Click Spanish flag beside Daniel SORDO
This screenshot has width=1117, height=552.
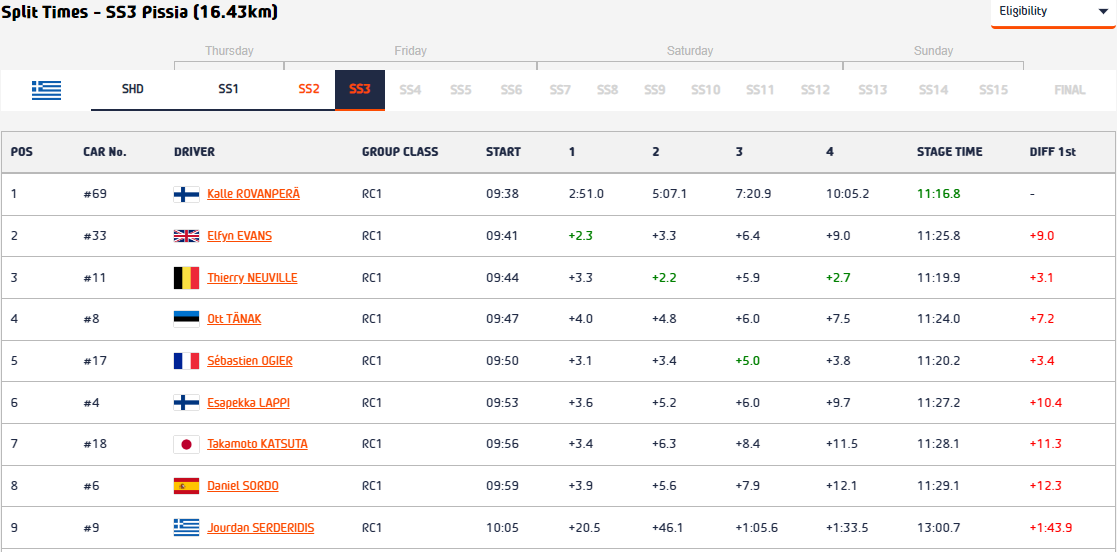[x=187, y=486]
